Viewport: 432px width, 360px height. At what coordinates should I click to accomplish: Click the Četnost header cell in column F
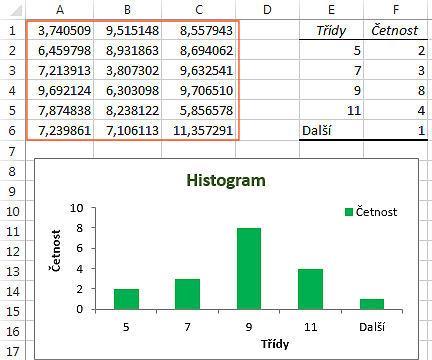click(x=396, y=30)
